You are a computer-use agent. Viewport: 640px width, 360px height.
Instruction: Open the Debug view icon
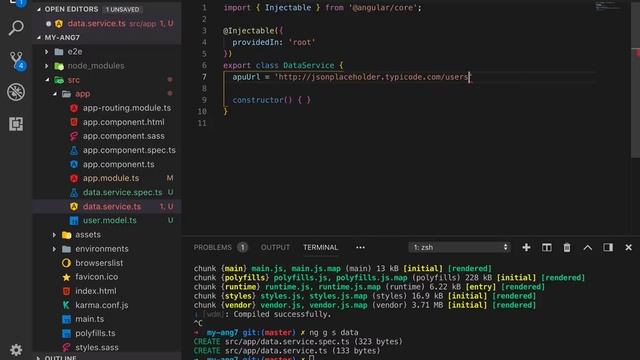(x=16, y=92)
